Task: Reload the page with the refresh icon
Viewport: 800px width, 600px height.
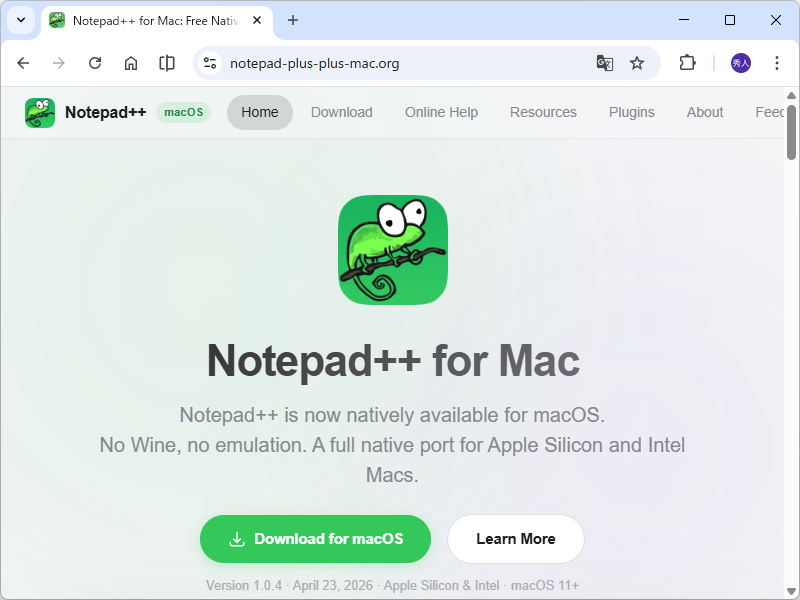Action: tap(95, 62)
